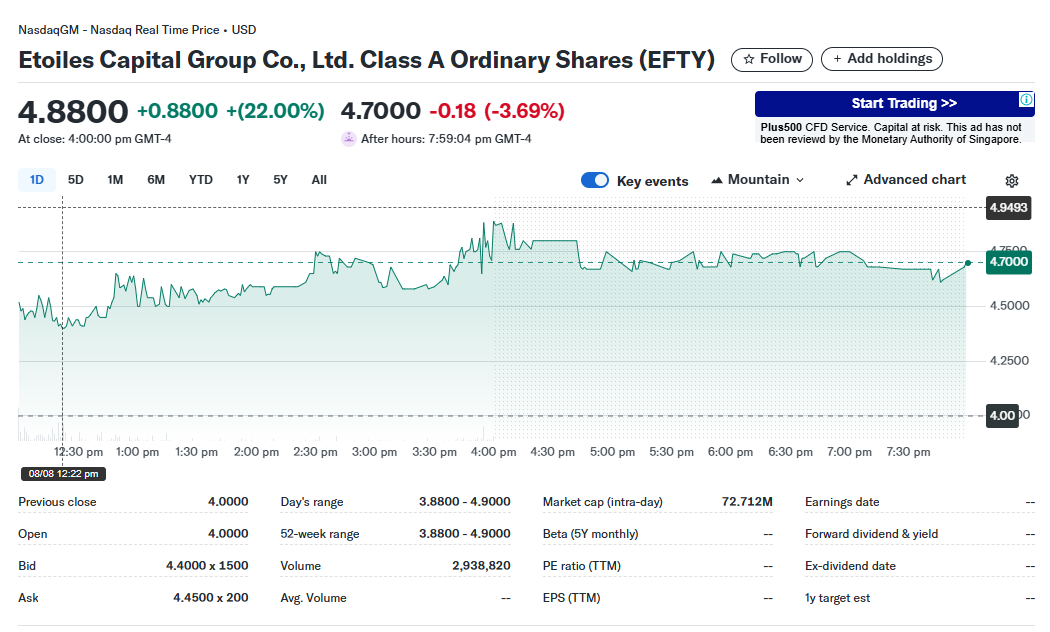Click the after hours moon icon
1050x632 pixels.
pos(348,139)
